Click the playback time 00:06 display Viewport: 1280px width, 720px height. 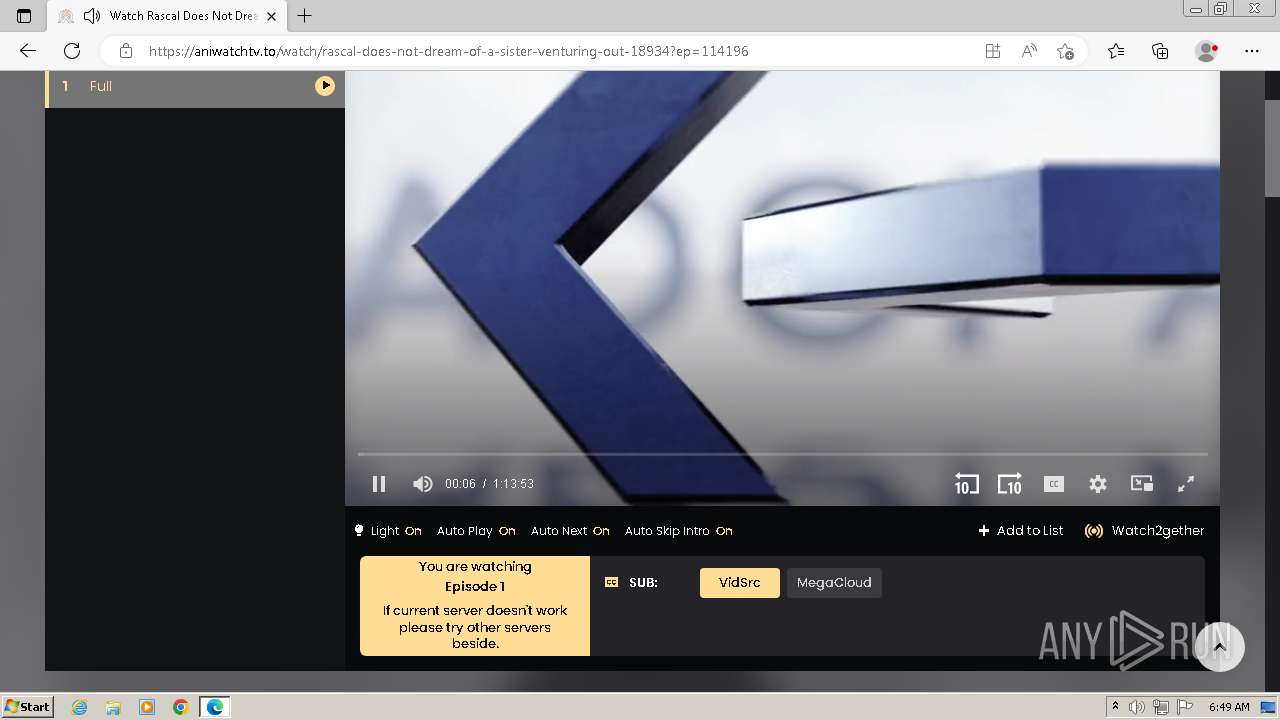460,484
